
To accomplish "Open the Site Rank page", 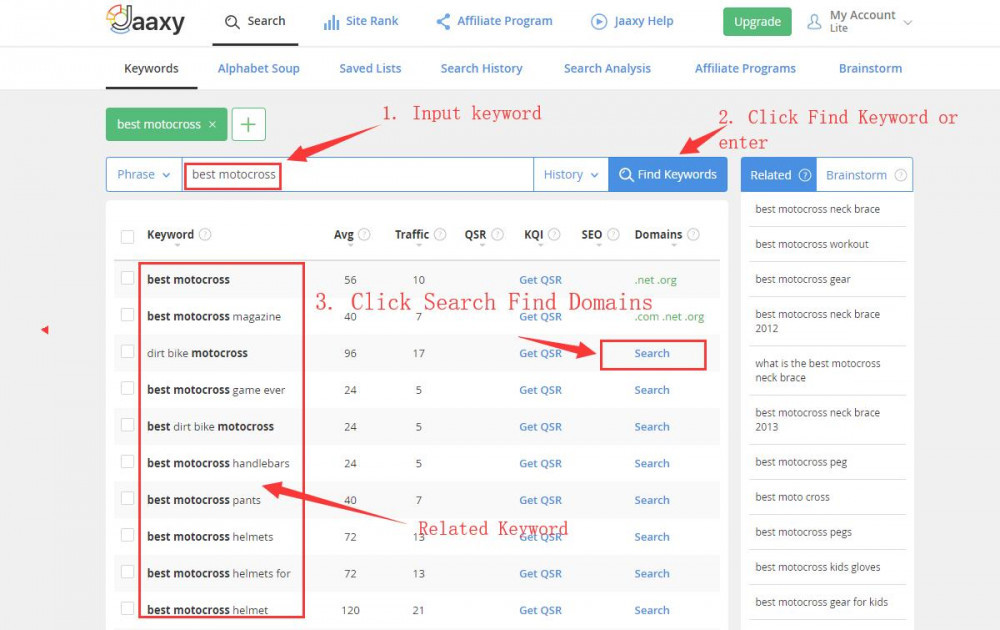I will pos(361,22).
